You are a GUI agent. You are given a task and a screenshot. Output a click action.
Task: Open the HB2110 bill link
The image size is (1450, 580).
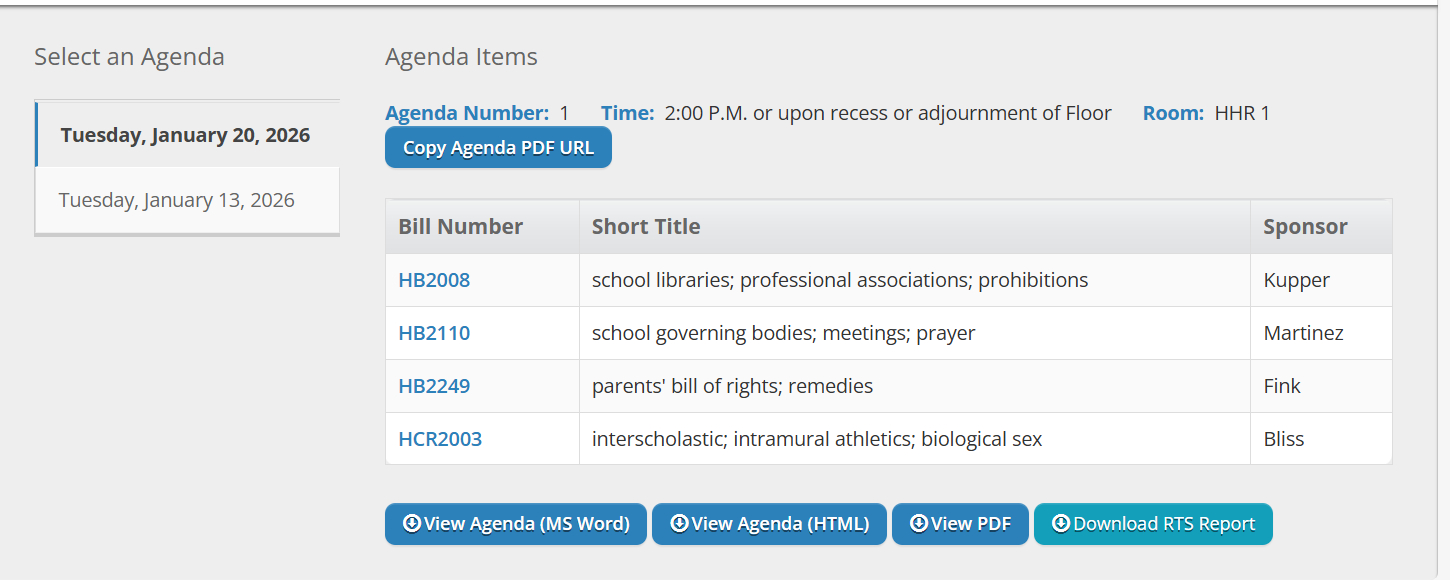pyautogui.click(x=434, y=333)
